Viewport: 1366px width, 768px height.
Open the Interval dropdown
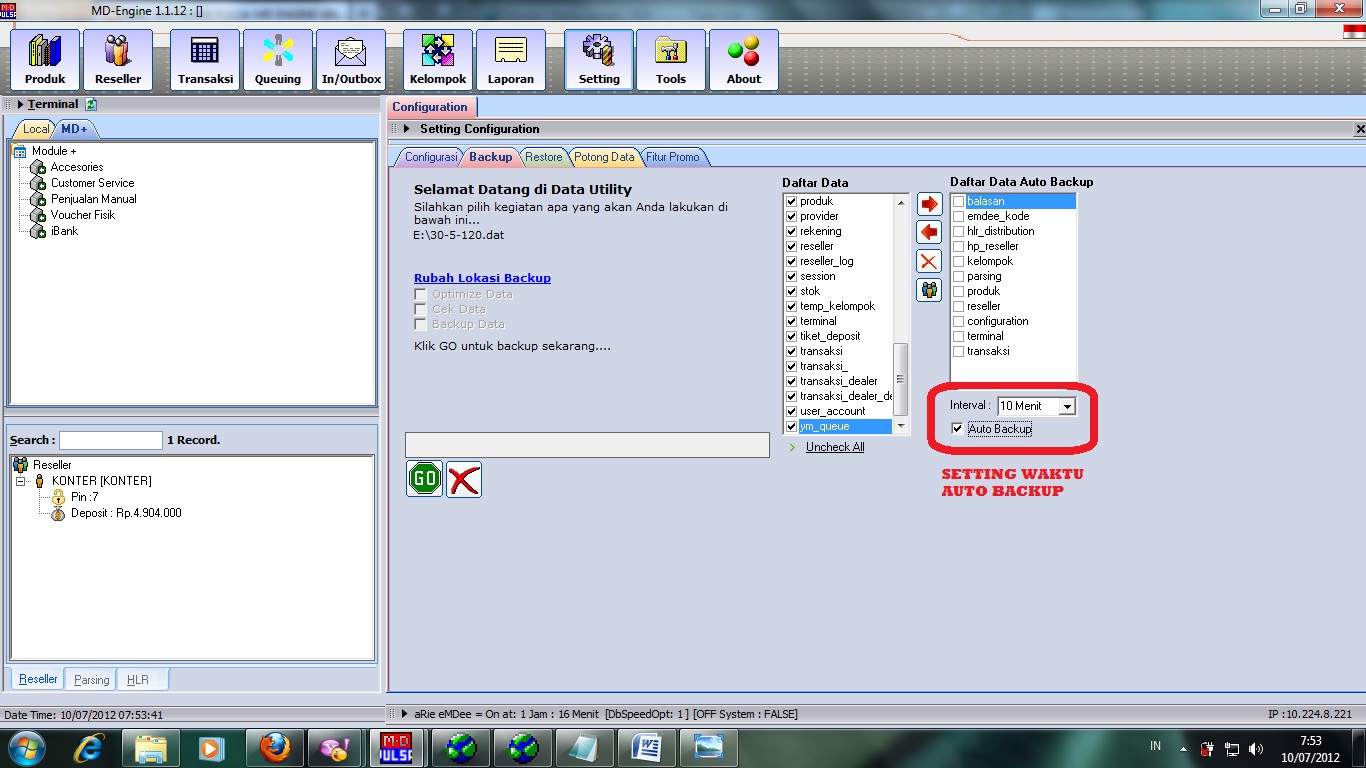click(x=1067, y=406)
